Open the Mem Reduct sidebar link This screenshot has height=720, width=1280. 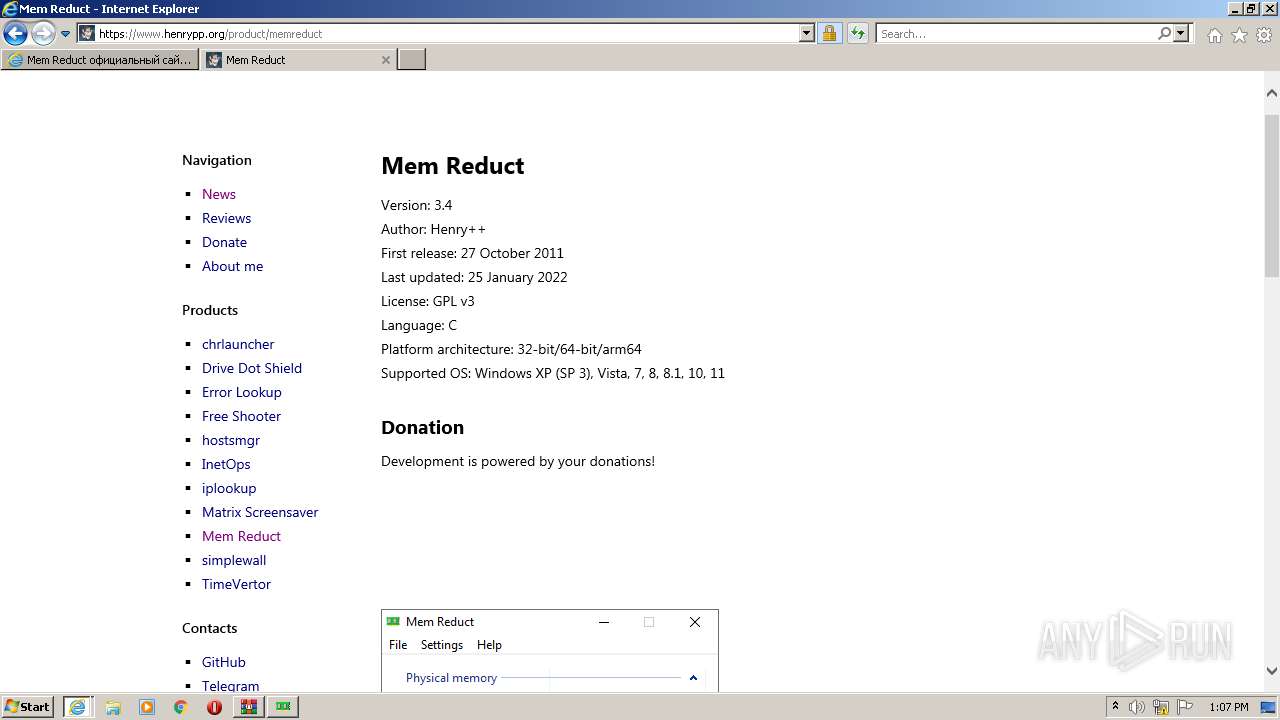pyautogui.click(x=241, y=536)
